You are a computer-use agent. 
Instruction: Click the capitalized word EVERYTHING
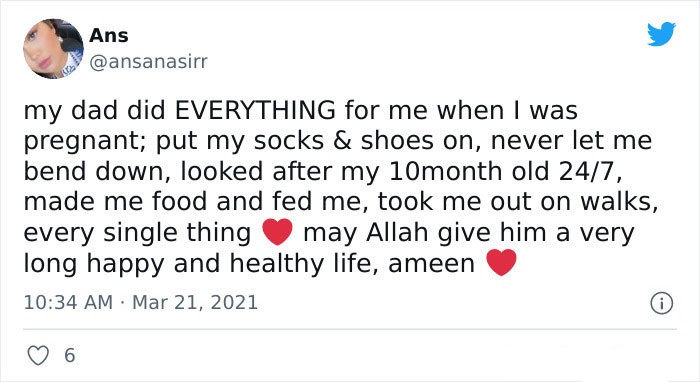(x=255, y=110)
